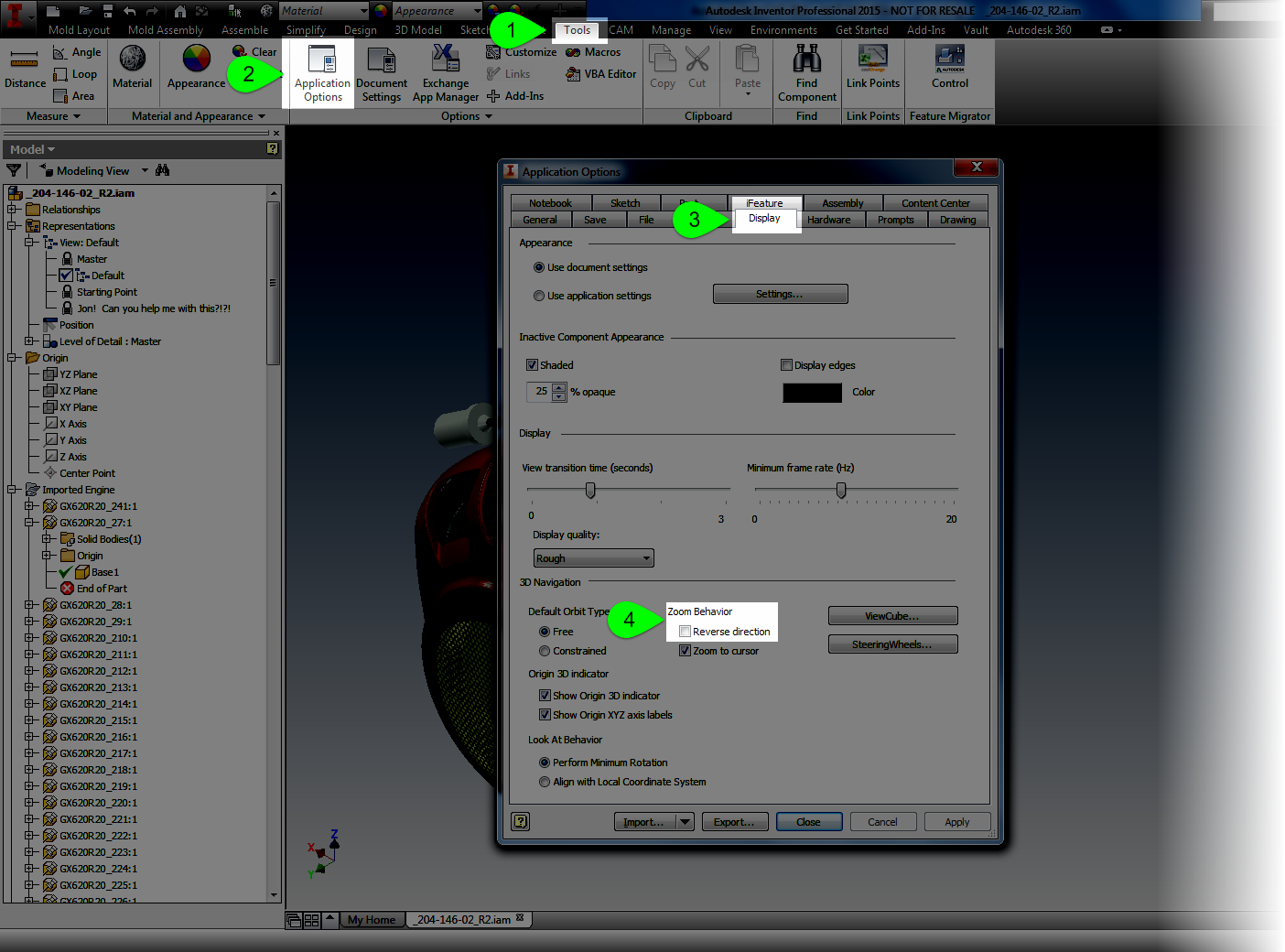The width and height of the screenshot is (1285, 952).
Task: Clear appearance overrides
Action: click(254, 52)
